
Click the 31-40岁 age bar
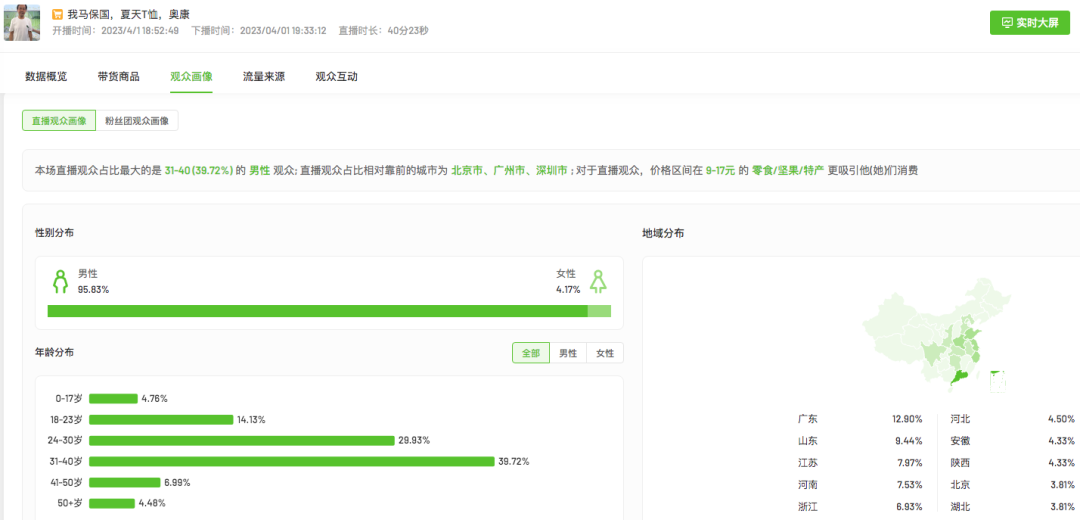click(x=291, y=461)
